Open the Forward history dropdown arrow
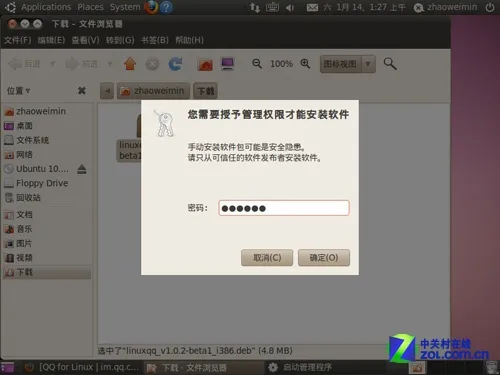The height and width of the screenshot is (375, 500). (x=110, y=64)
